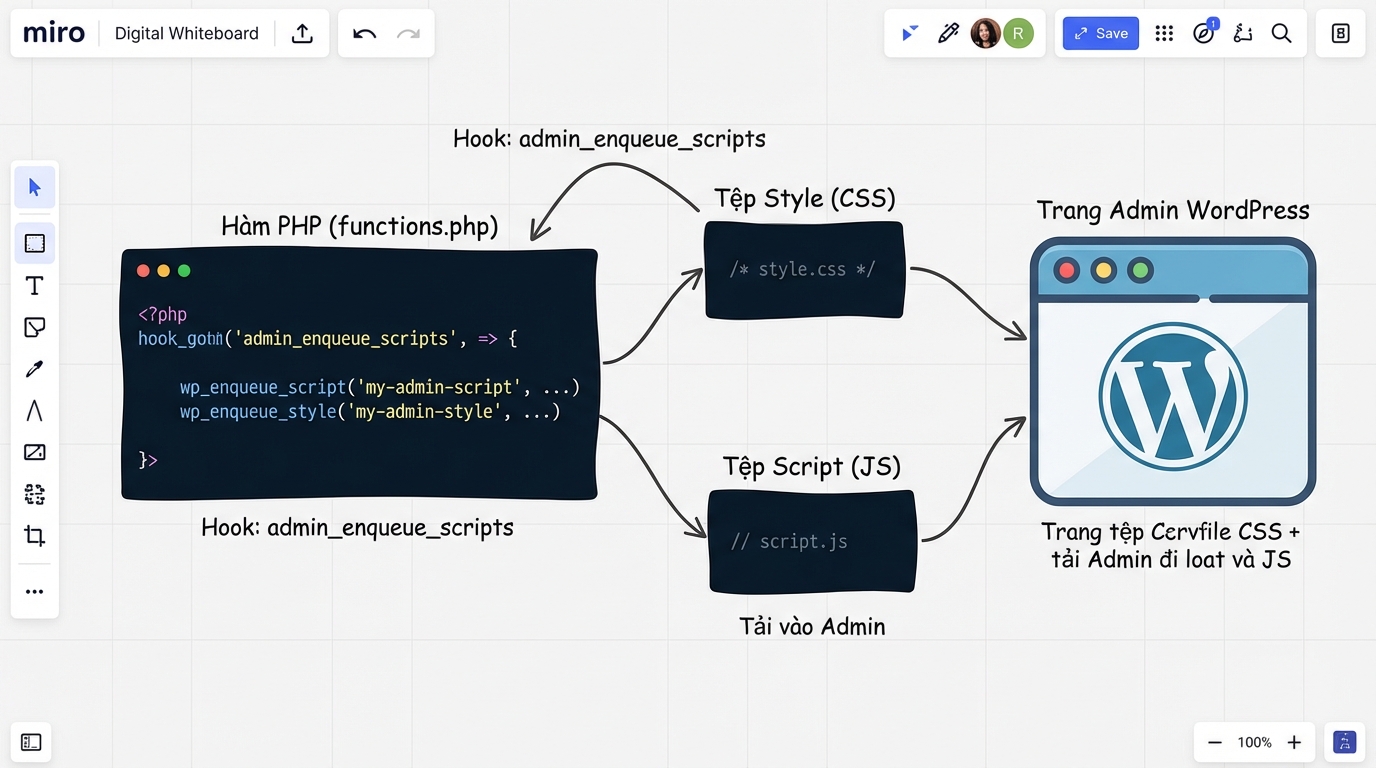Open the export/share menu
Viewport: 1376px width, 768px height.
tap(303, 33)
